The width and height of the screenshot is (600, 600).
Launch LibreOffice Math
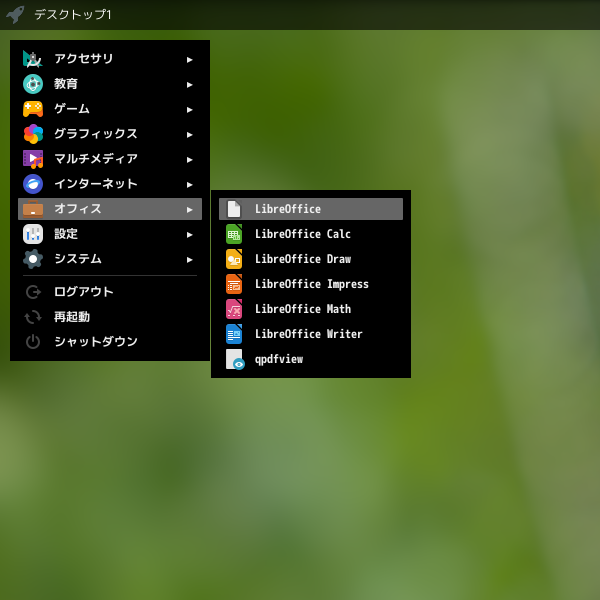pos(311,309)
